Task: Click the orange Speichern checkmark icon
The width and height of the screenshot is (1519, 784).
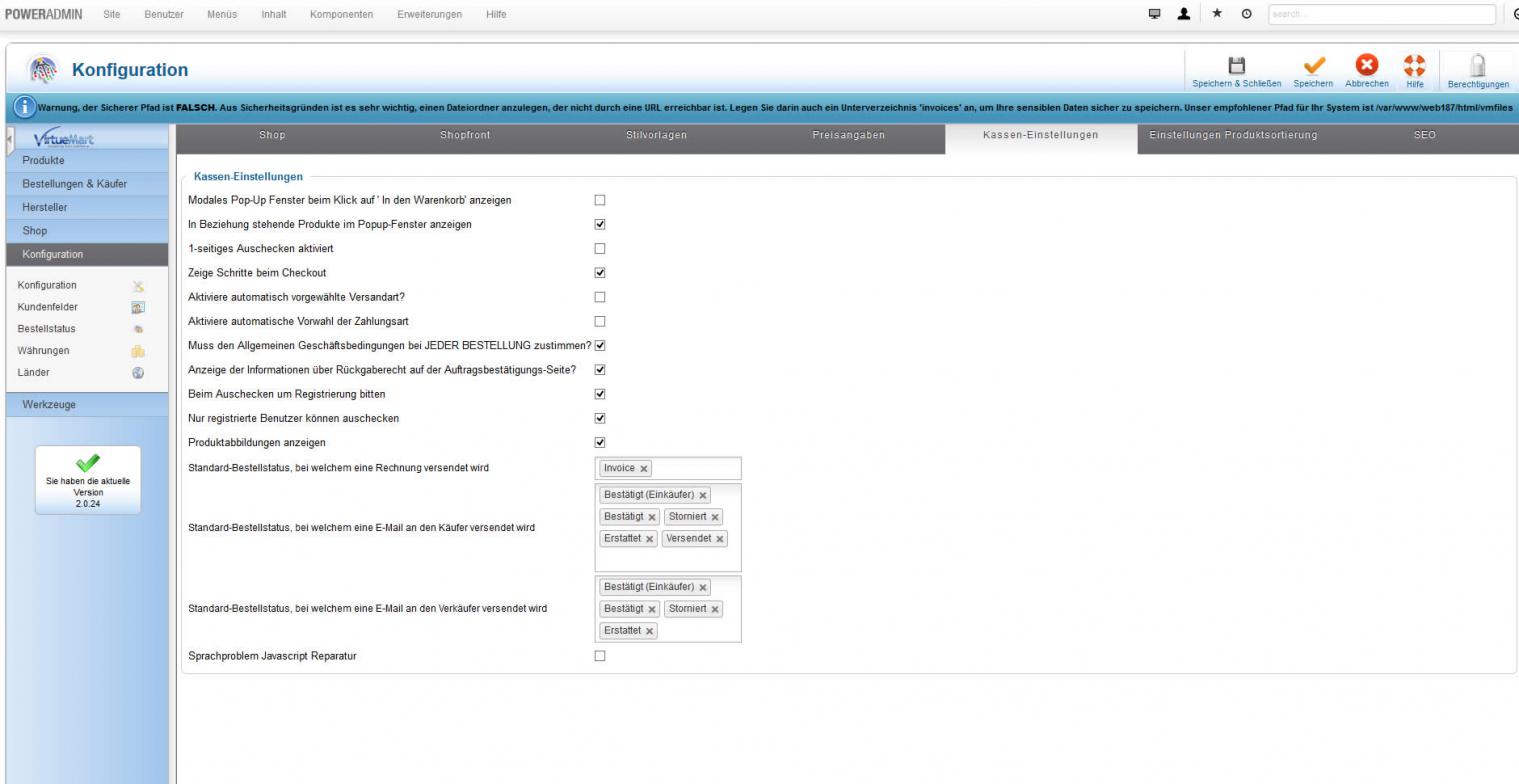Action: (1313, 66)
